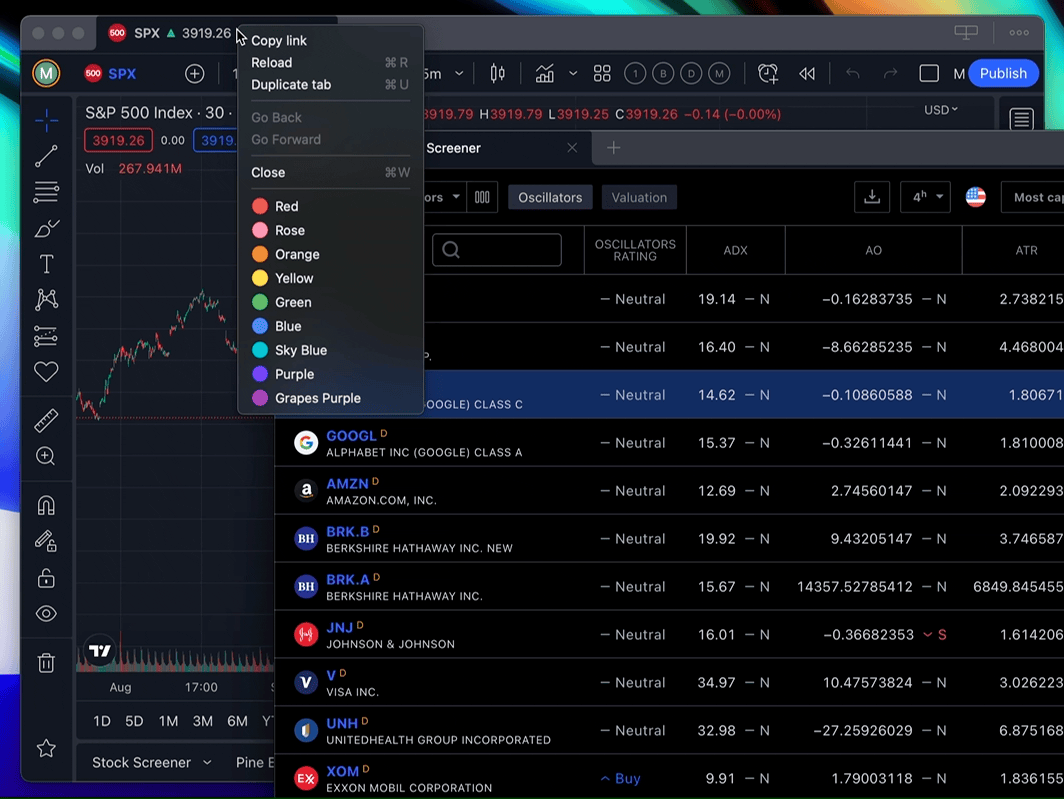Click the fullscreen square icon in toolbar
Screen dimensions: 1064x799
pos(928,73)
